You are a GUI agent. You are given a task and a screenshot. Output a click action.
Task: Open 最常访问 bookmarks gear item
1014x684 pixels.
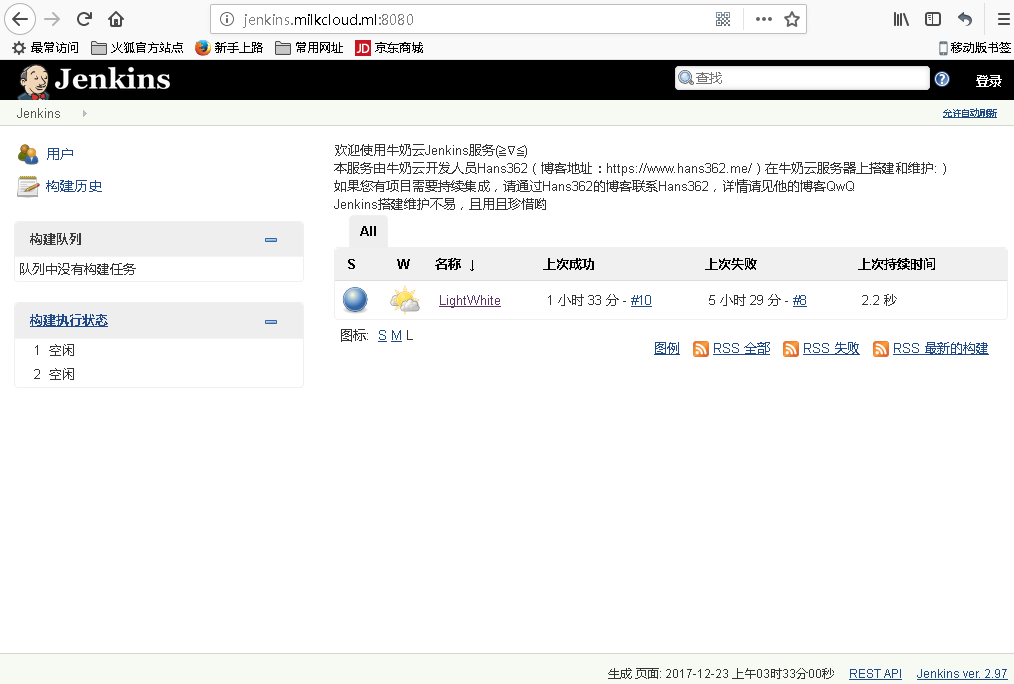point(45,48)
